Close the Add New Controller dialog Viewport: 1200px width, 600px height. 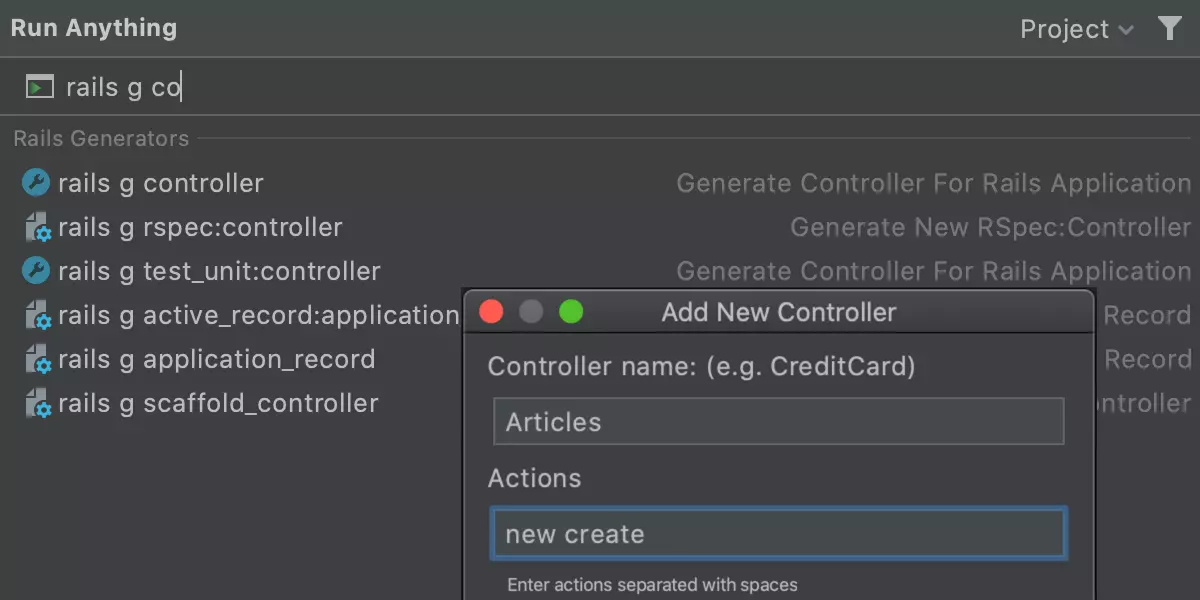[x=491, y=312]
